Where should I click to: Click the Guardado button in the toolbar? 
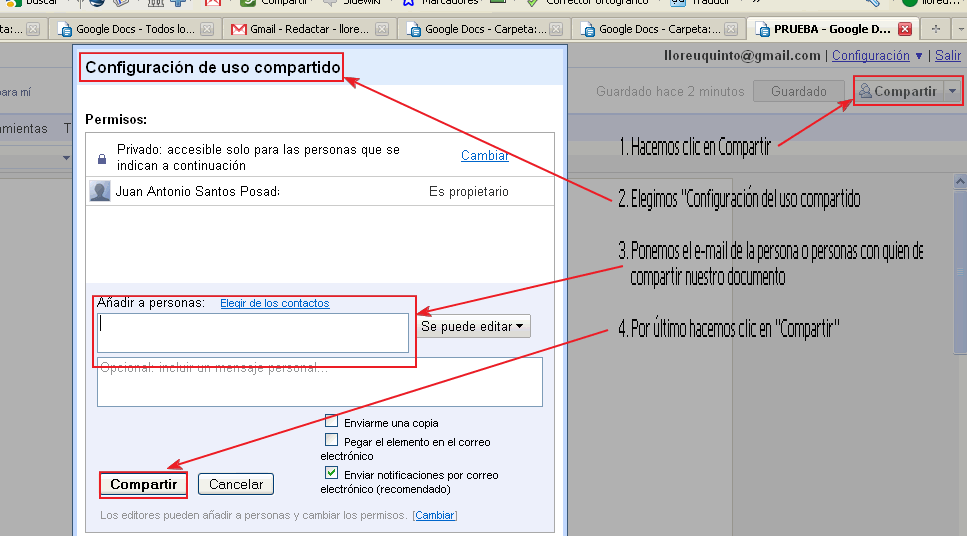[x=799, y=91]
